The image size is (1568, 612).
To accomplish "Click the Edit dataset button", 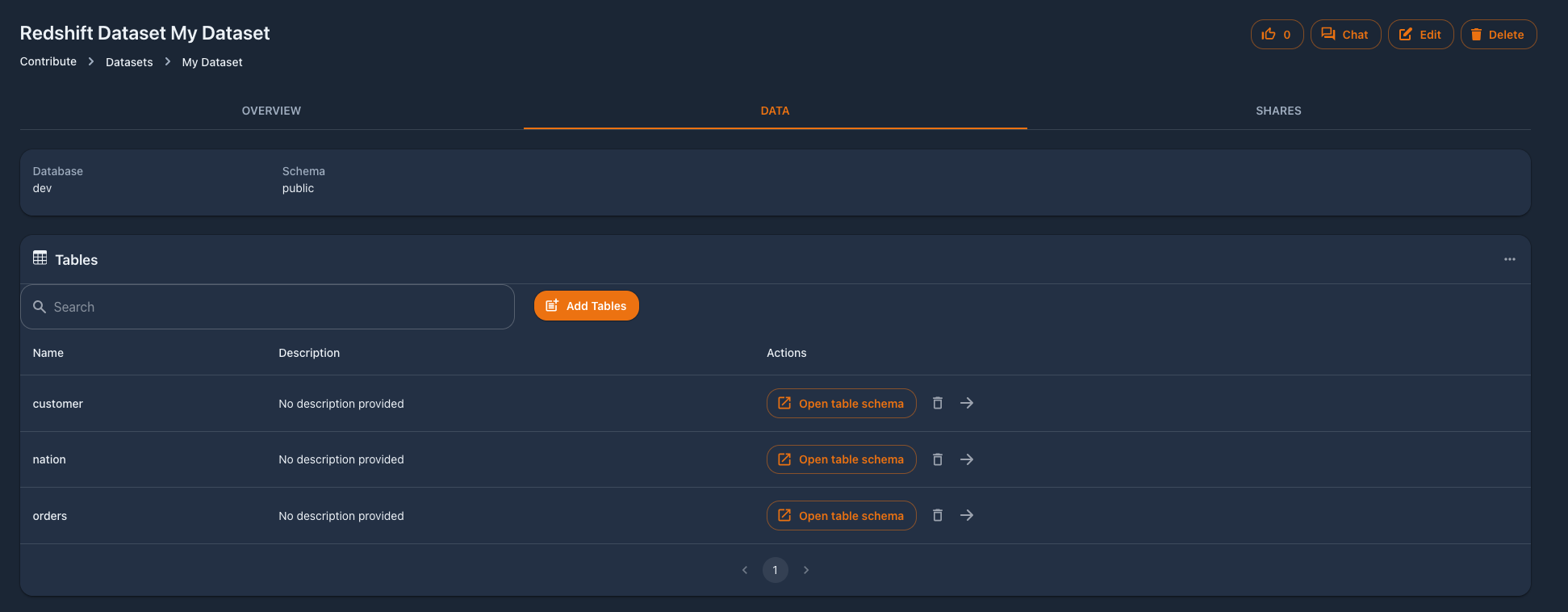I will click(1420, 35).
